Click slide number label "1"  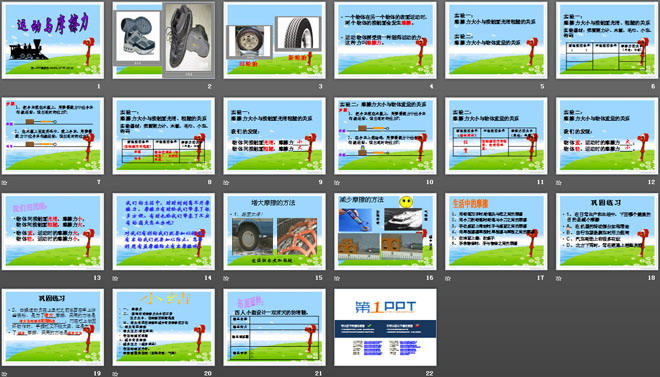tap(99, 86)
